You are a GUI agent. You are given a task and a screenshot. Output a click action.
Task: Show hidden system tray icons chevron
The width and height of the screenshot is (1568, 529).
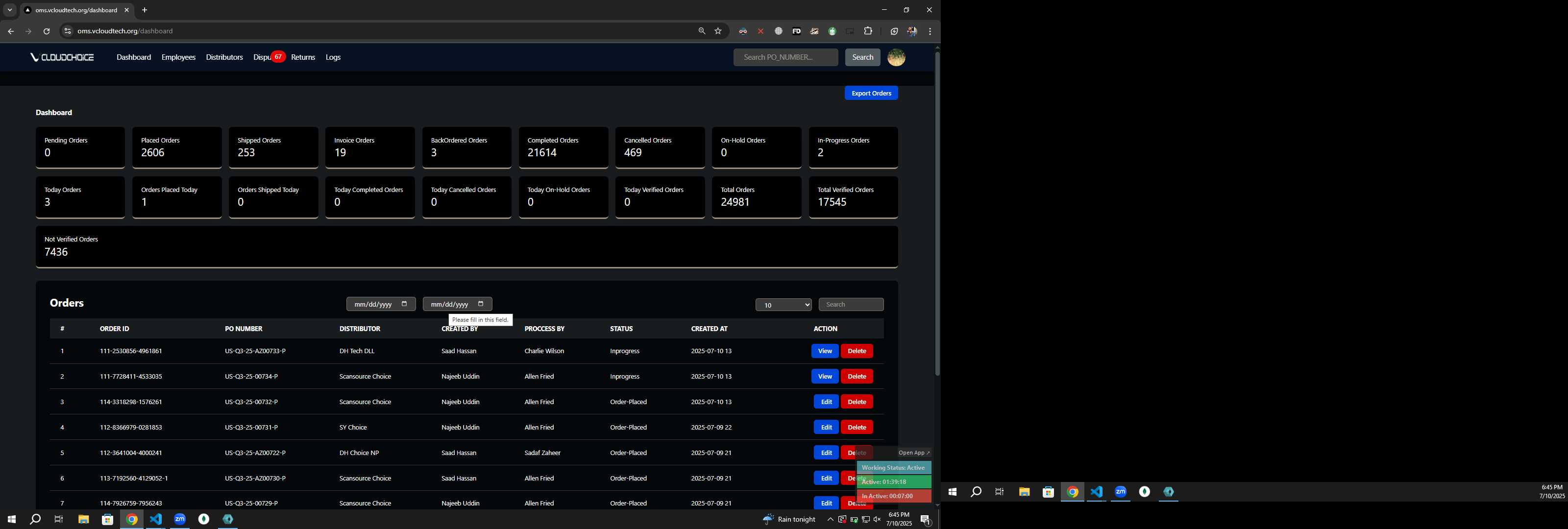click(x=830, y=519)
